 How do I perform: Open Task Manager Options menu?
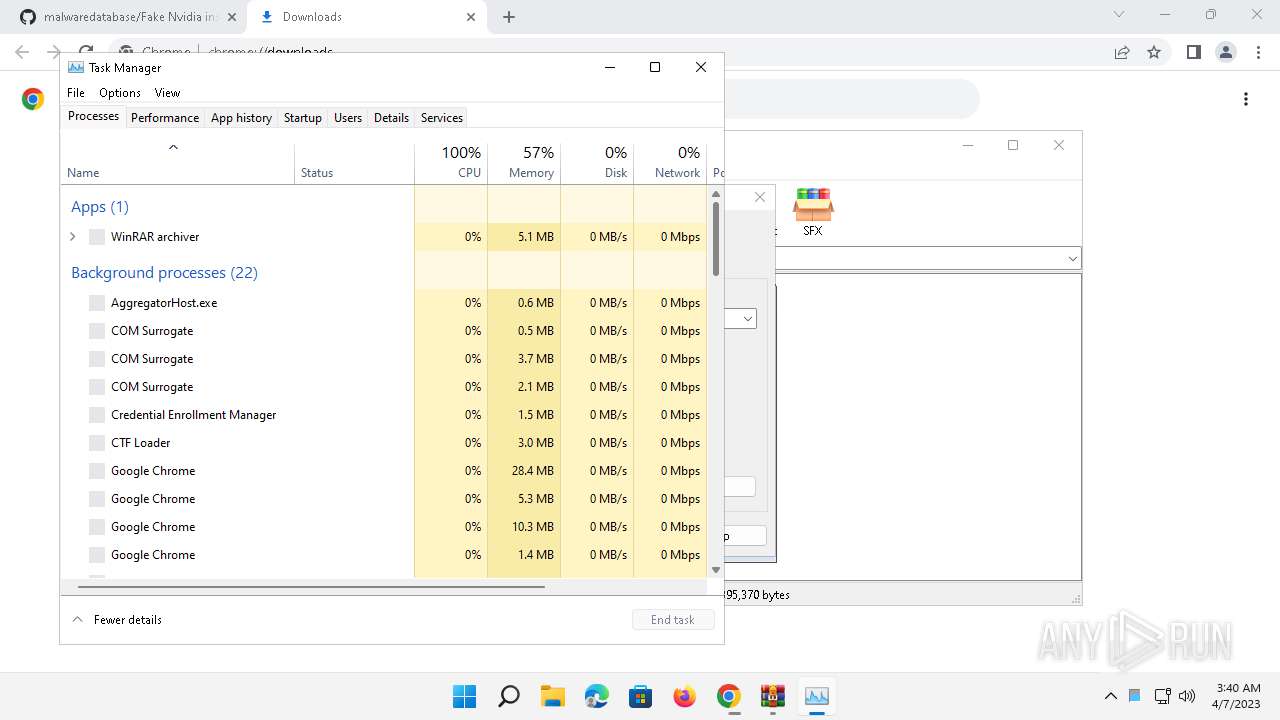[120, 92]
